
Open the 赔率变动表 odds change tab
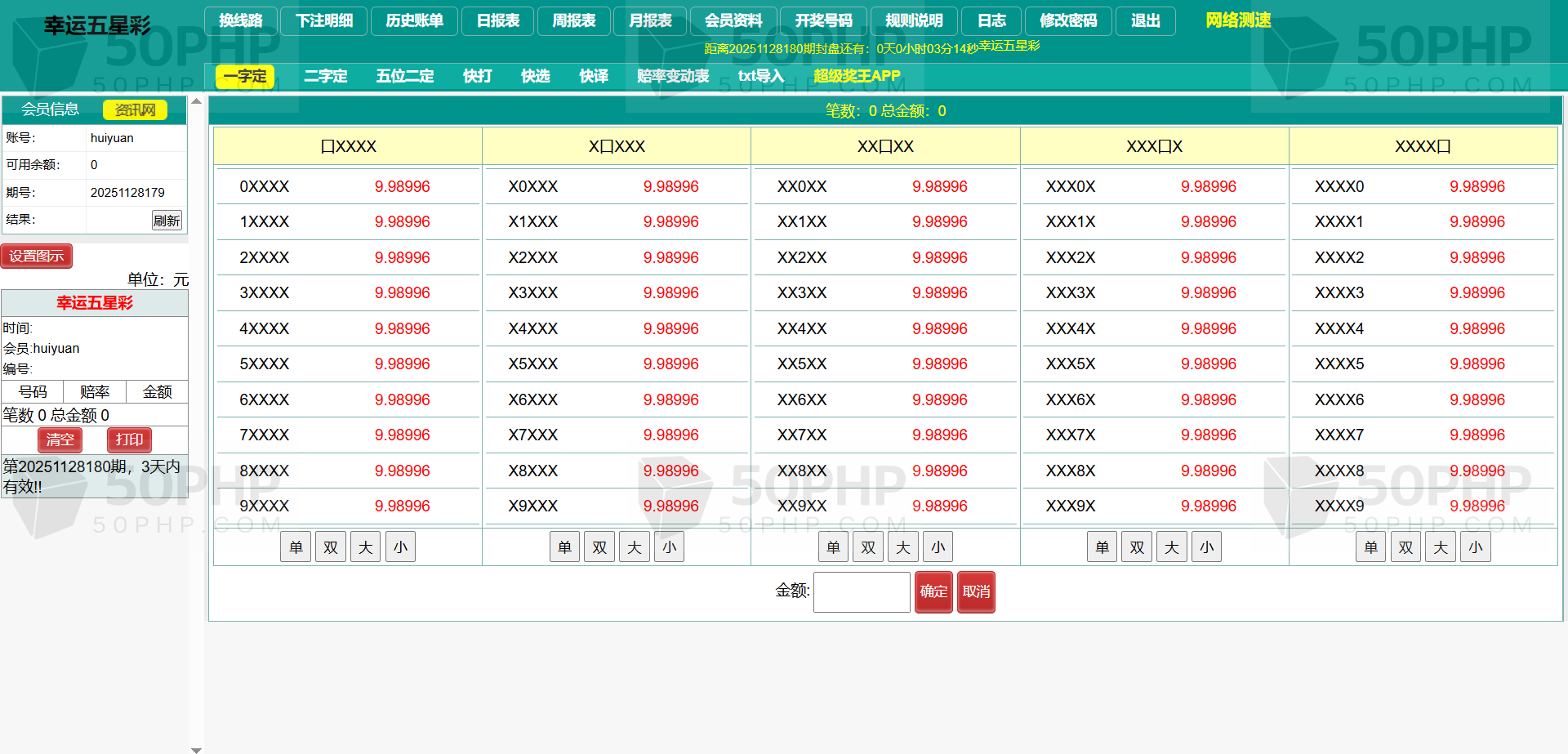pos(672,77)
